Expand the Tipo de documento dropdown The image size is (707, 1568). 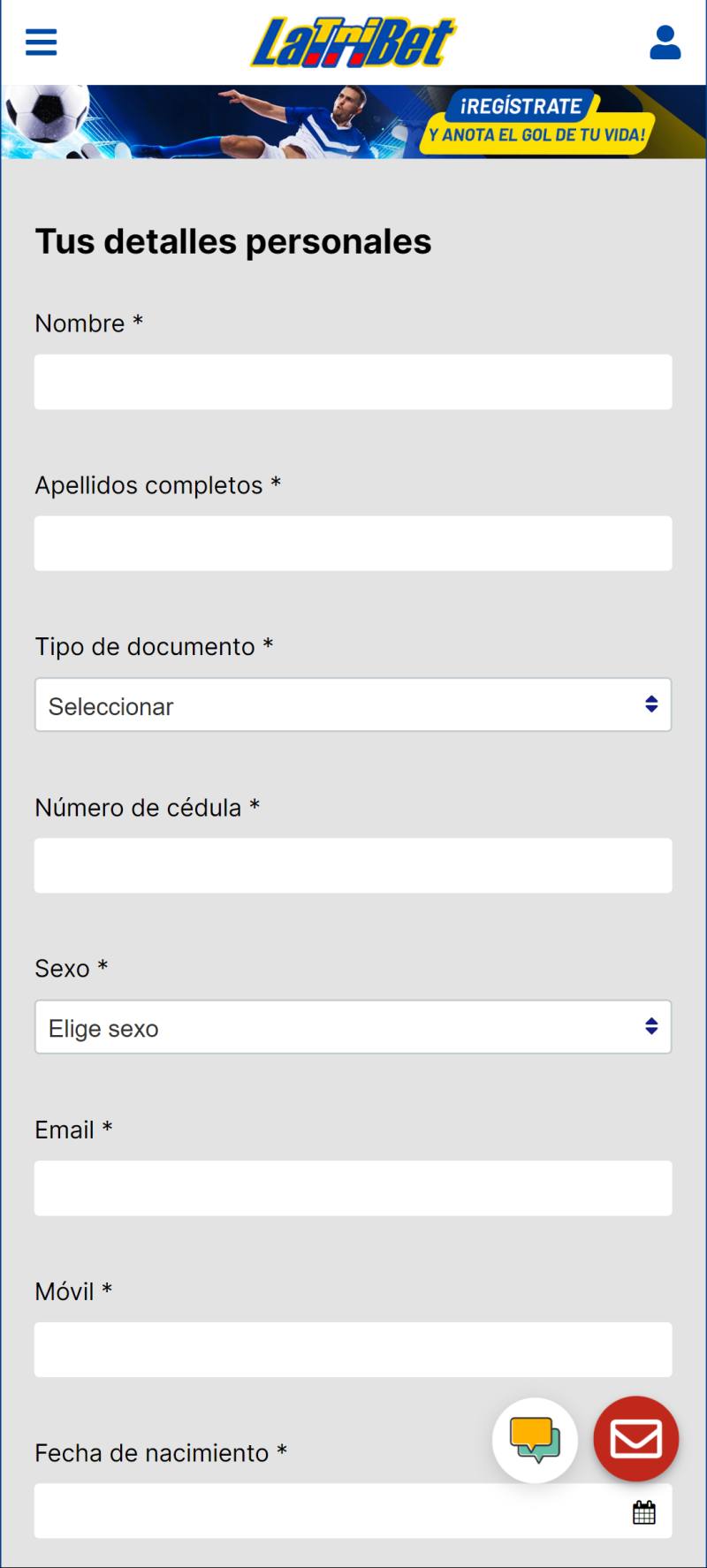[353, 704]
